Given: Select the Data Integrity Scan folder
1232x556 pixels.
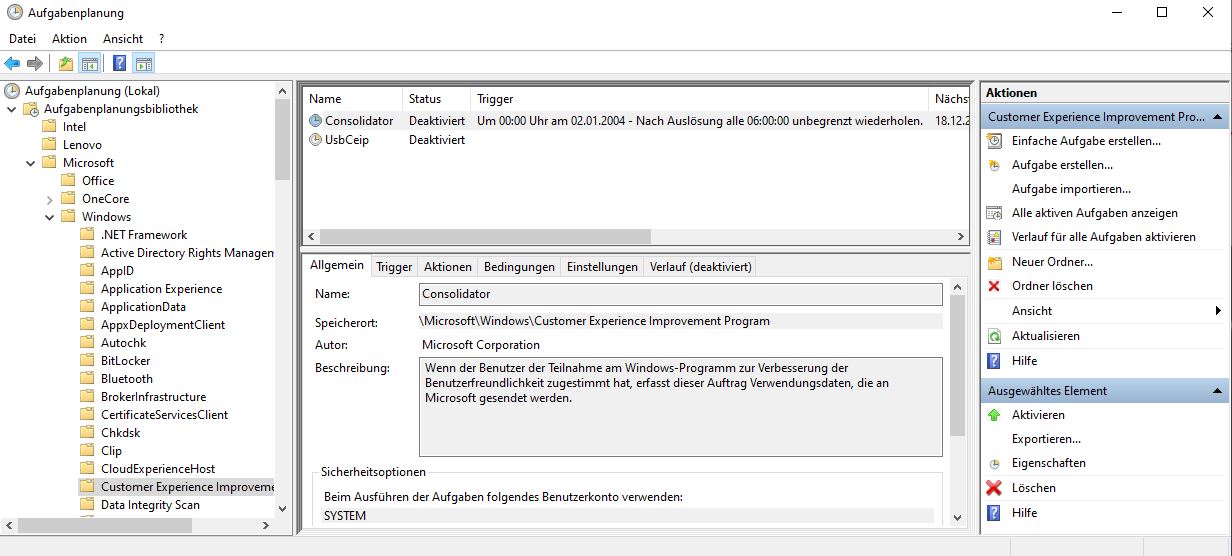Looking at the screenshot, I should 150,505.
